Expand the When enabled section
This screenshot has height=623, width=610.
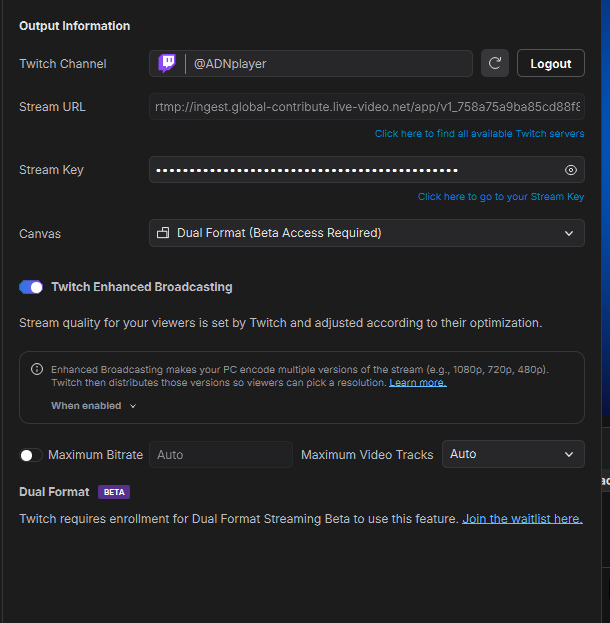pyautogui.click(x=93, y=406)
